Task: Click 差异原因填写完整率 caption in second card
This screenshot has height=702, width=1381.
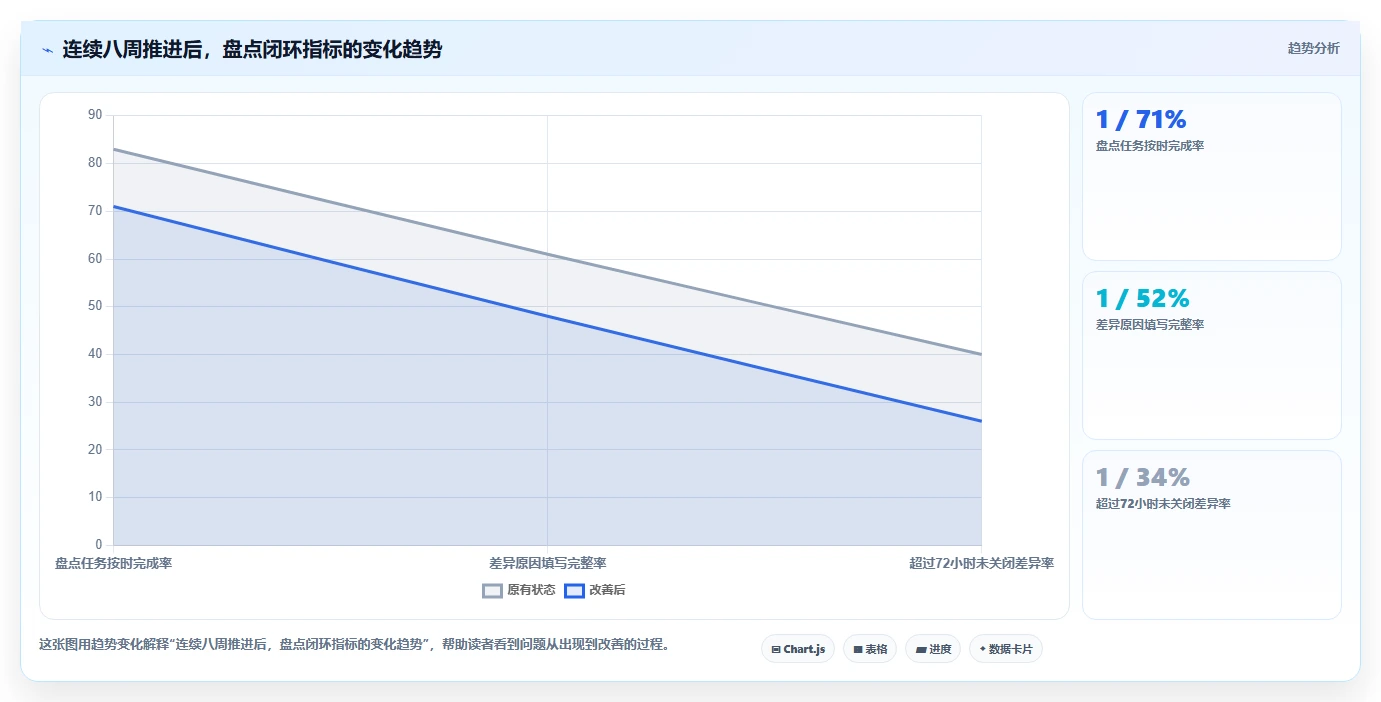Action: point(1150,325)
